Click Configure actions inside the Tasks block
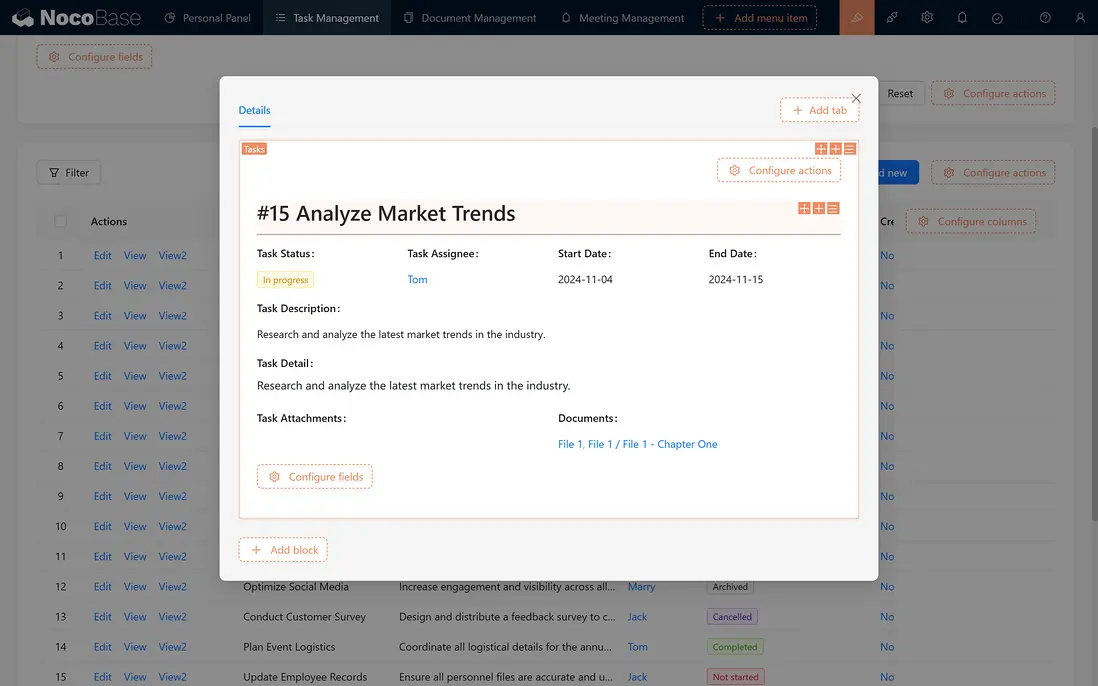Viewport: 1098px width, 686px height. tap(779, 170)
